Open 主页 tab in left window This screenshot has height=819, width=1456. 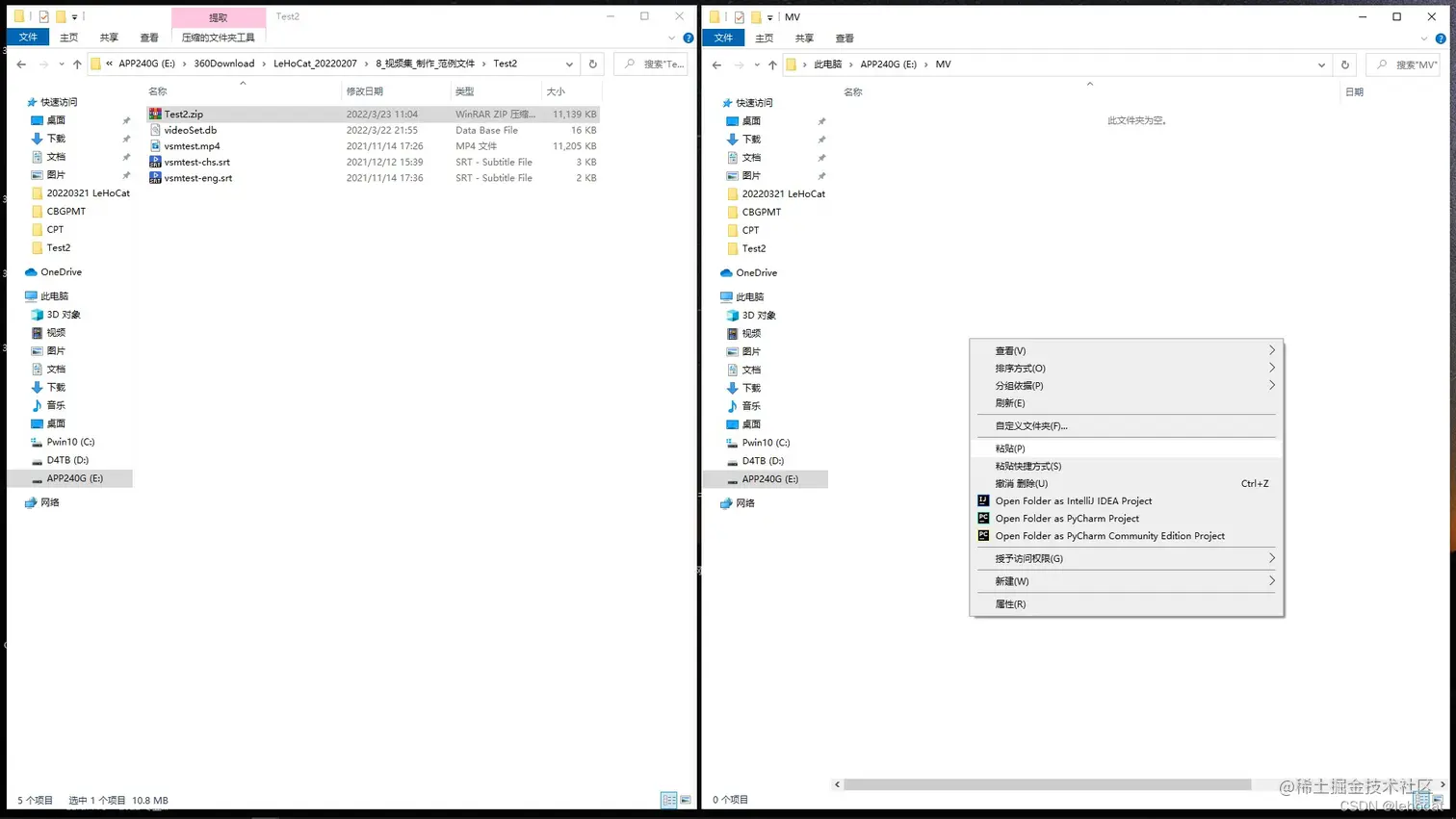[68, 38]
